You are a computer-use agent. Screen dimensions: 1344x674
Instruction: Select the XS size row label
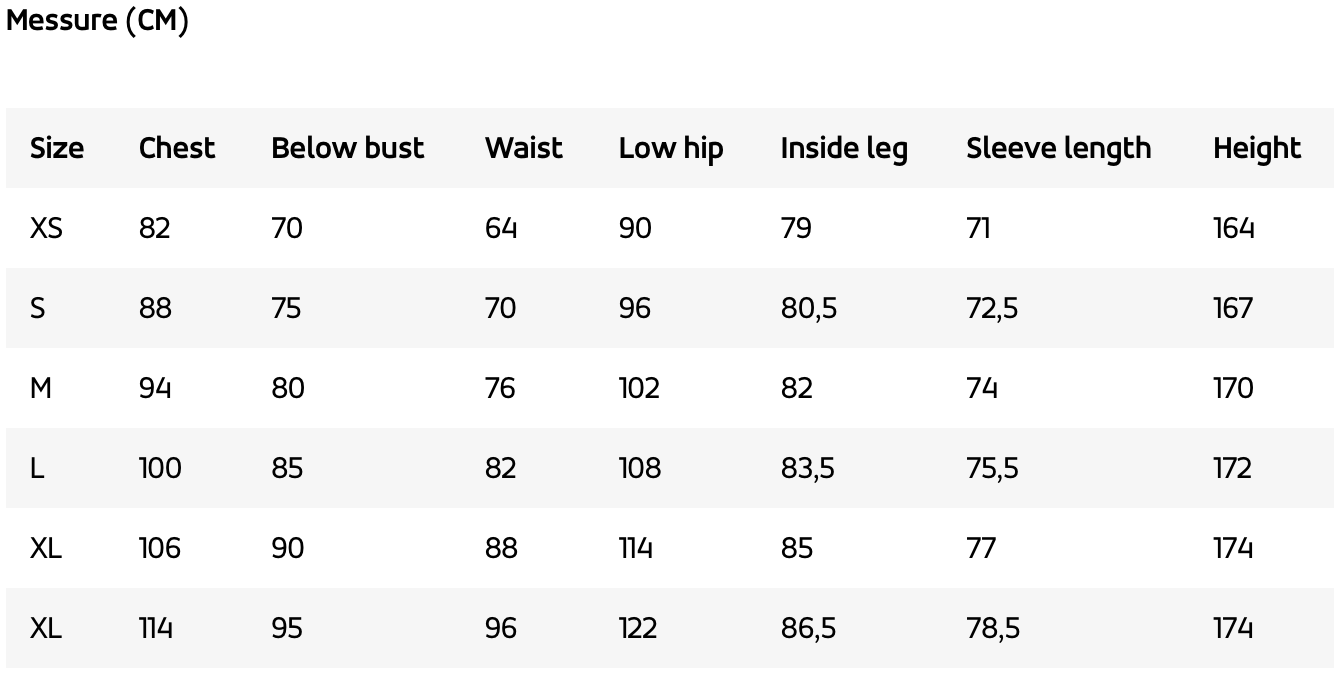tap(46, 228)
